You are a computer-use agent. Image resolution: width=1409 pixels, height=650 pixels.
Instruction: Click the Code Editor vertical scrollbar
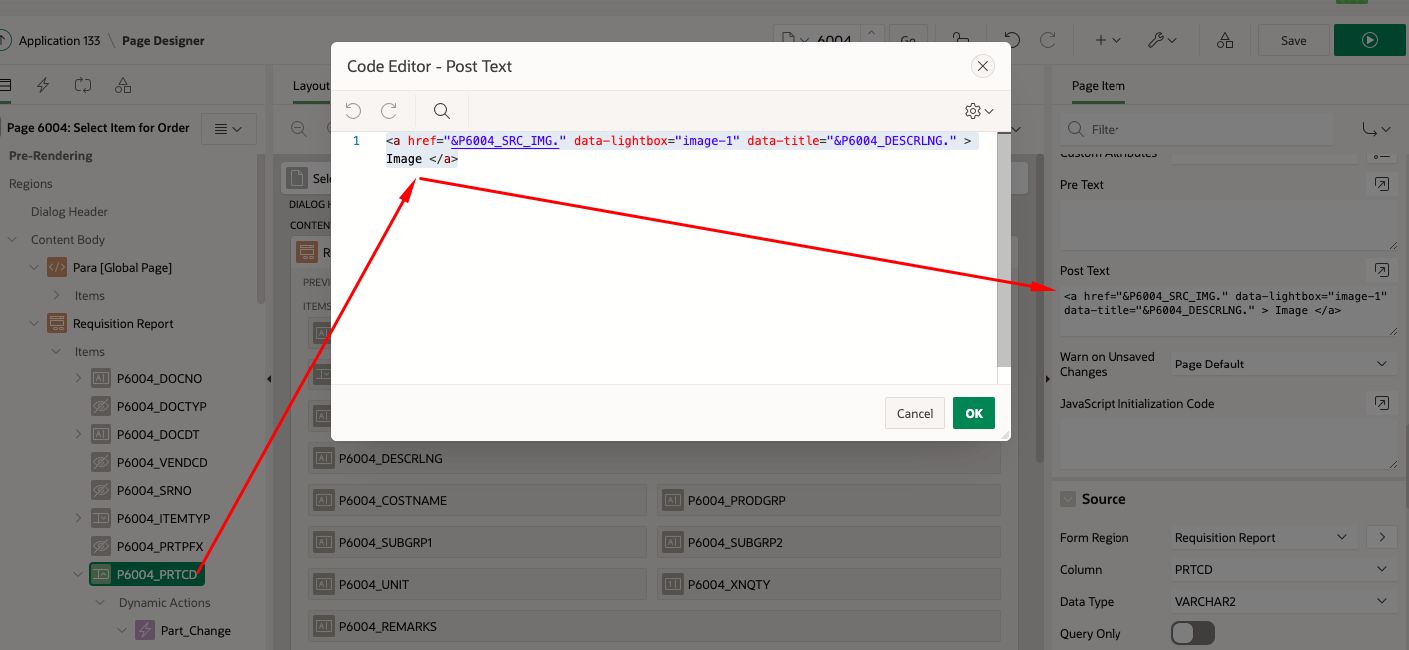tap(1002, 250)
